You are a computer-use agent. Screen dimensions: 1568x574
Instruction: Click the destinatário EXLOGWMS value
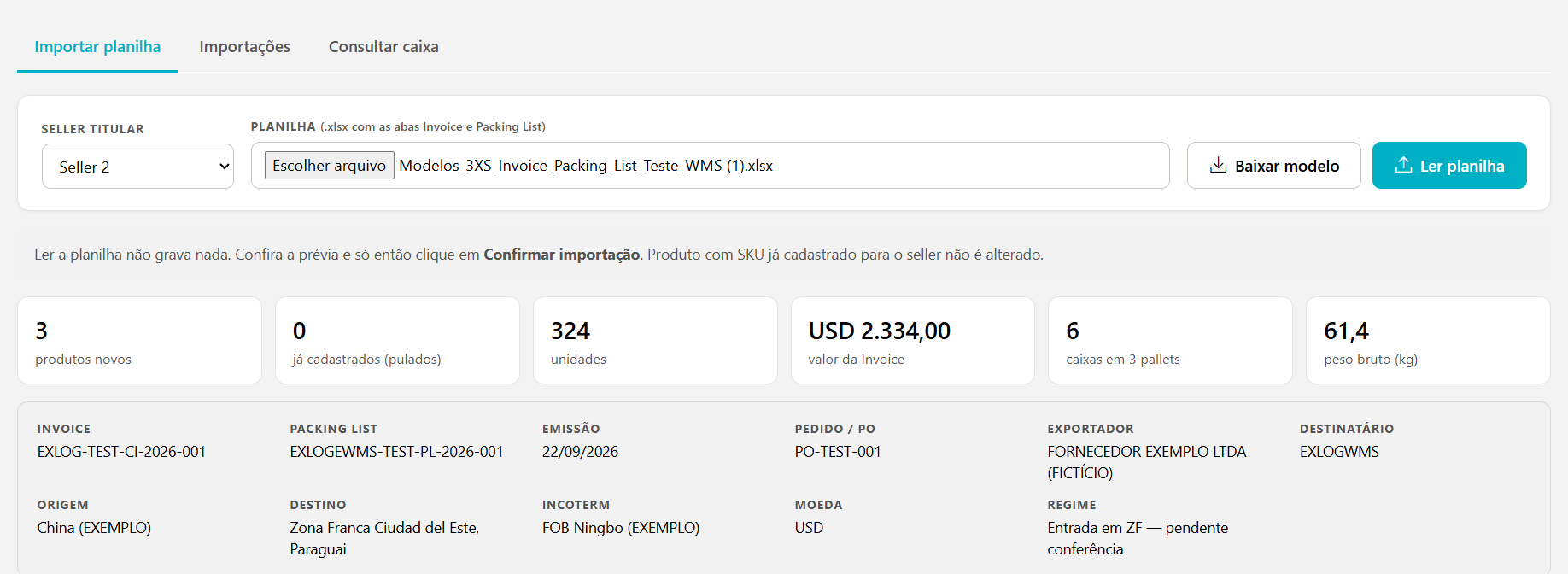click(x=1339, y=452)
